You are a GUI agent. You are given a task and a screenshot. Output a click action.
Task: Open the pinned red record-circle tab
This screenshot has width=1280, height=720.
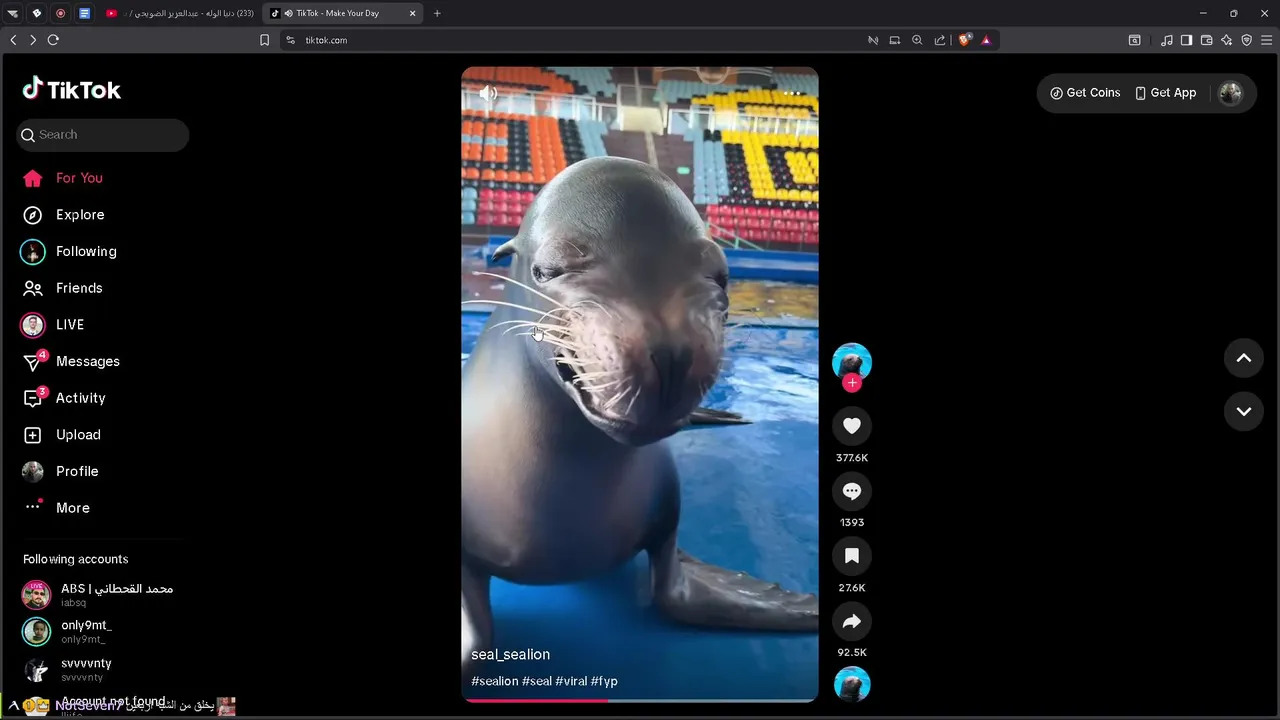[61, 13]
